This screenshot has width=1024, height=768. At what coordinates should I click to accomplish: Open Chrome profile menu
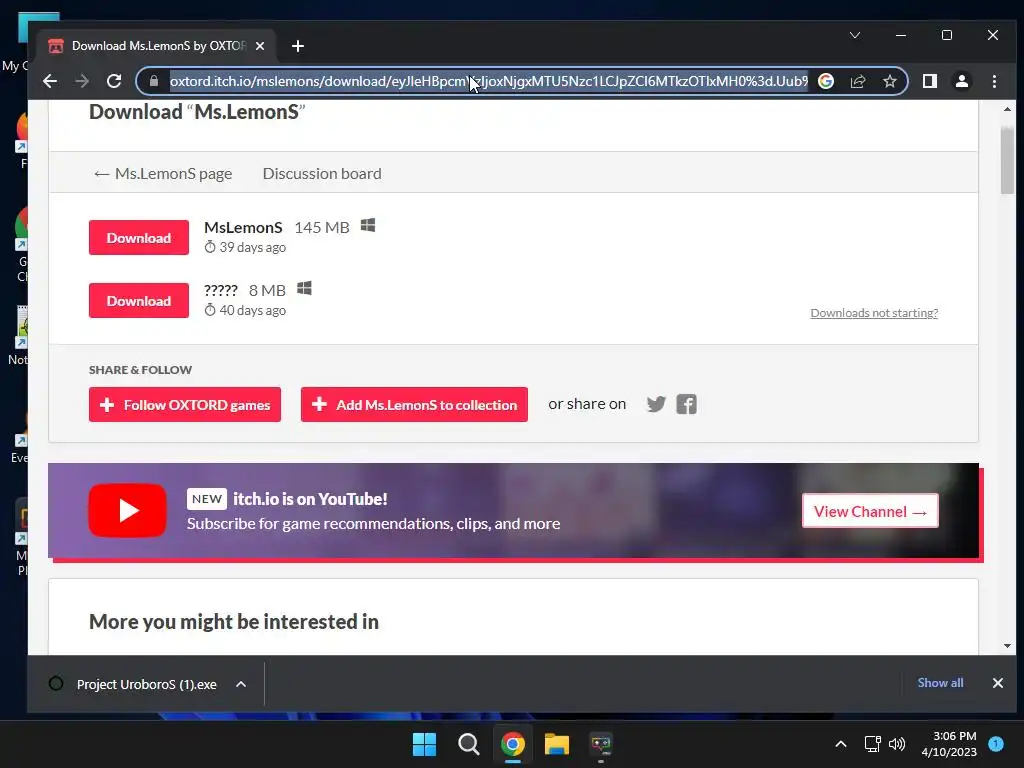[x=961, y=81]
